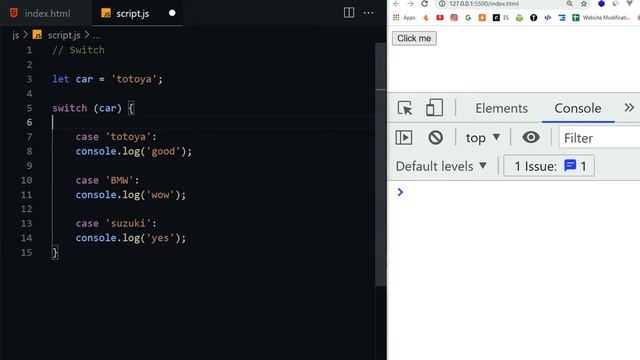Screen dimensions: 640x360
Task: Activate the DevTools inspect element picker
Action: pyautogui.click(x=404, y=108)
